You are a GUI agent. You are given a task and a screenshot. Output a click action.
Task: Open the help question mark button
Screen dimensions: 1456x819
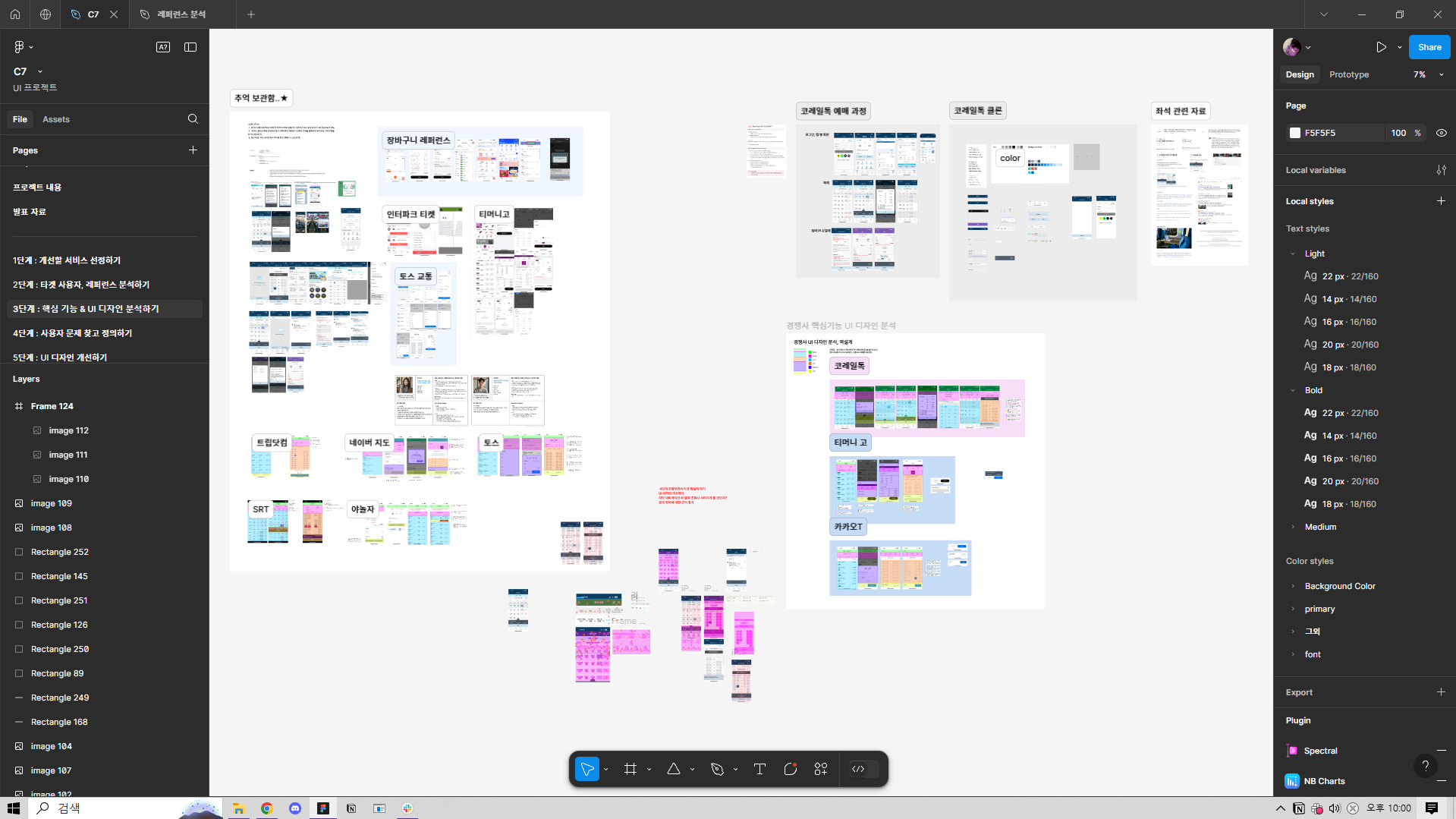[1426, 766]
